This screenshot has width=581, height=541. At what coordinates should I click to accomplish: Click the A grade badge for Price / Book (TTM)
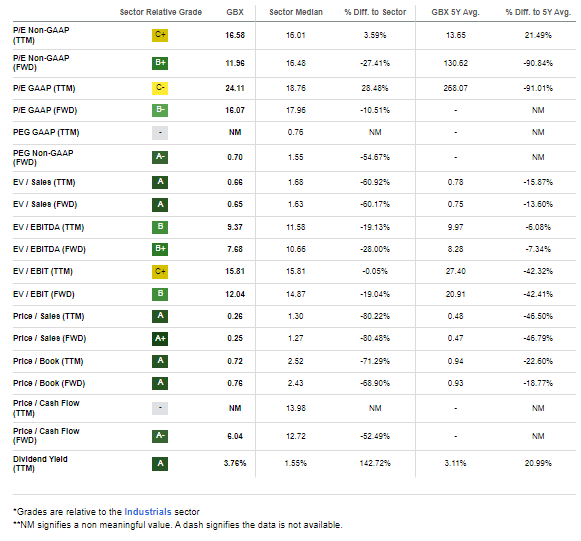click(x=160, y=361)
